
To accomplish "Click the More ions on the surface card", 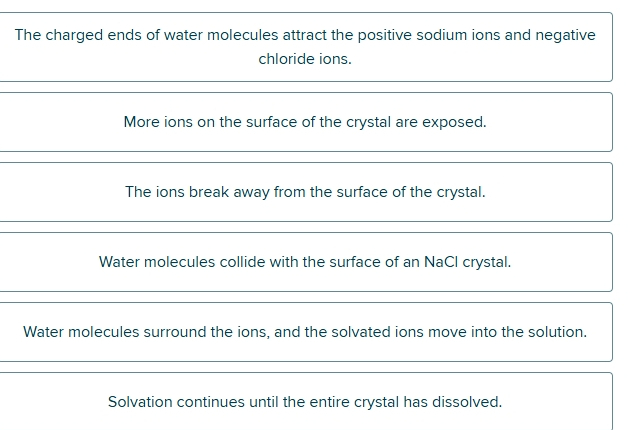I will click(x=306, y=122).
